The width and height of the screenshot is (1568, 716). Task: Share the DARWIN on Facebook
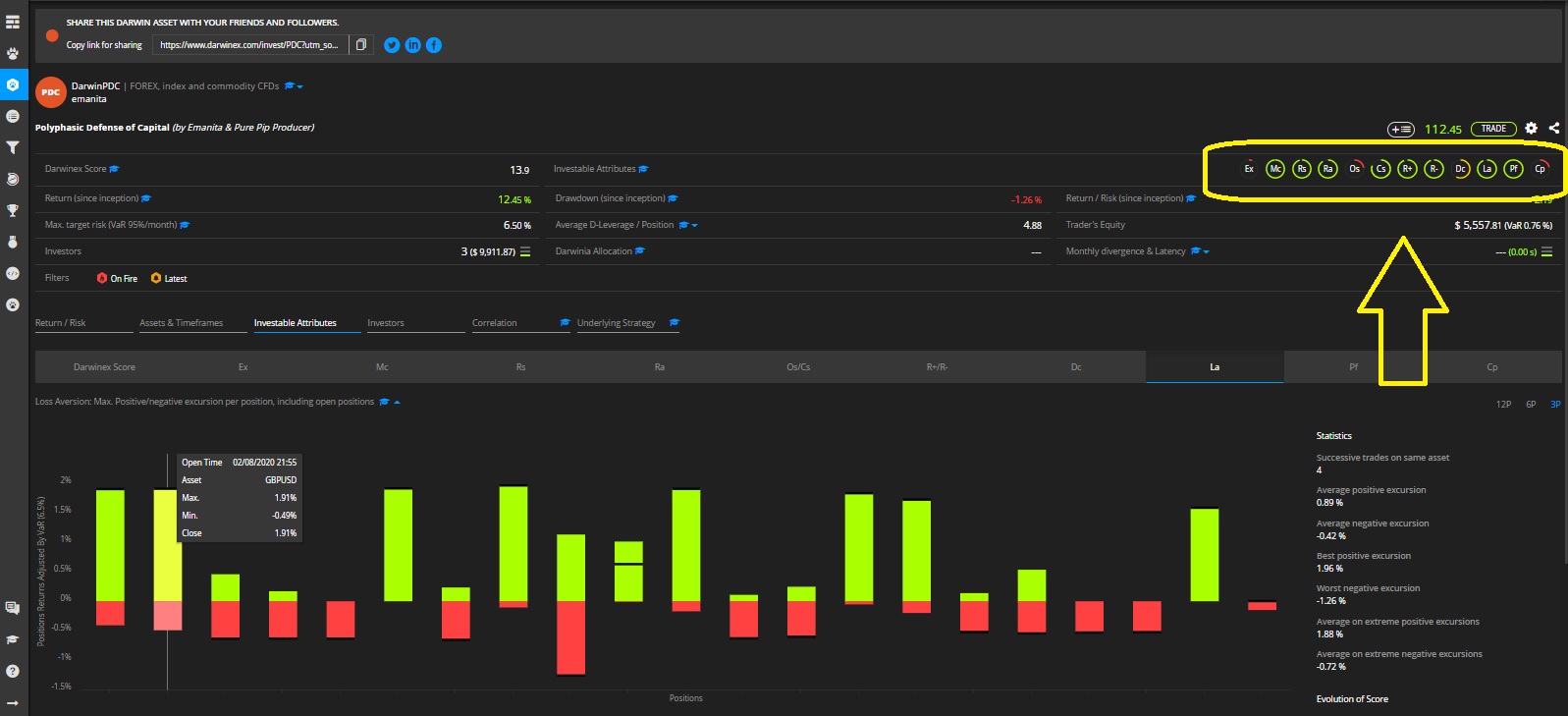(433, 45)
